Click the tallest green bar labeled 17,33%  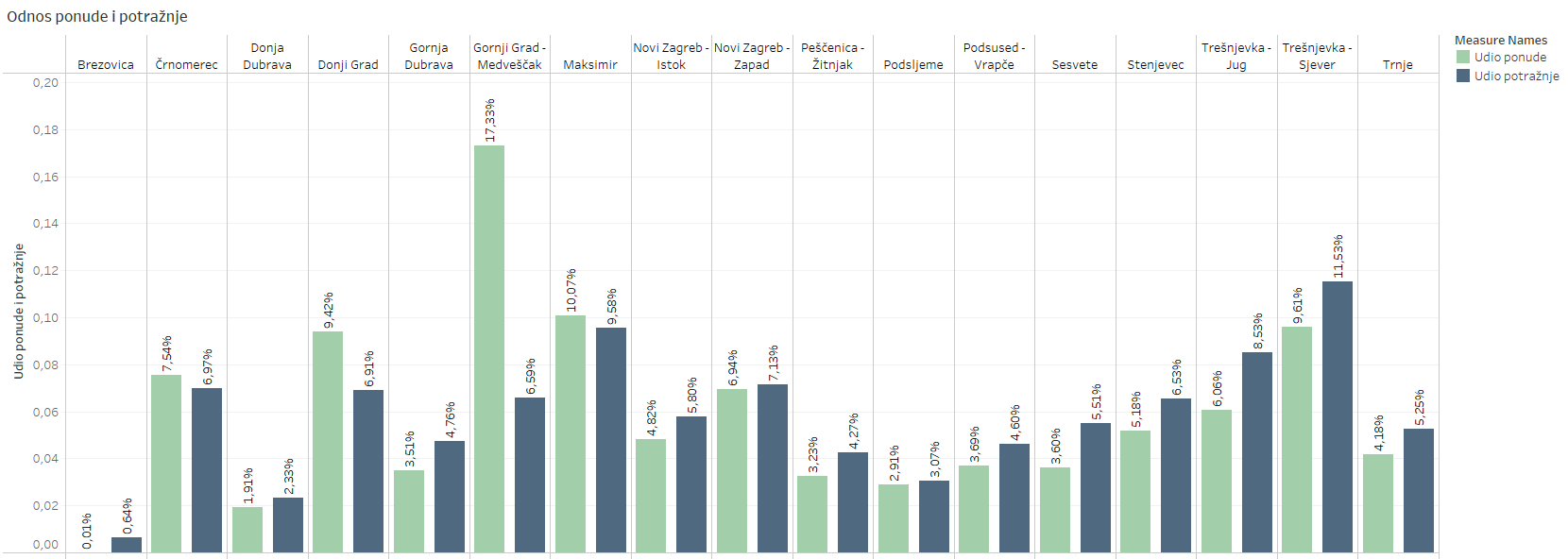[489, 348]
